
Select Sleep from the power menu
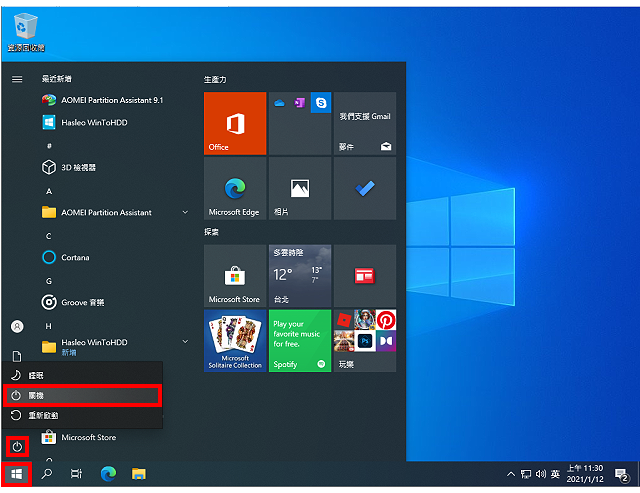coord(82,375)
